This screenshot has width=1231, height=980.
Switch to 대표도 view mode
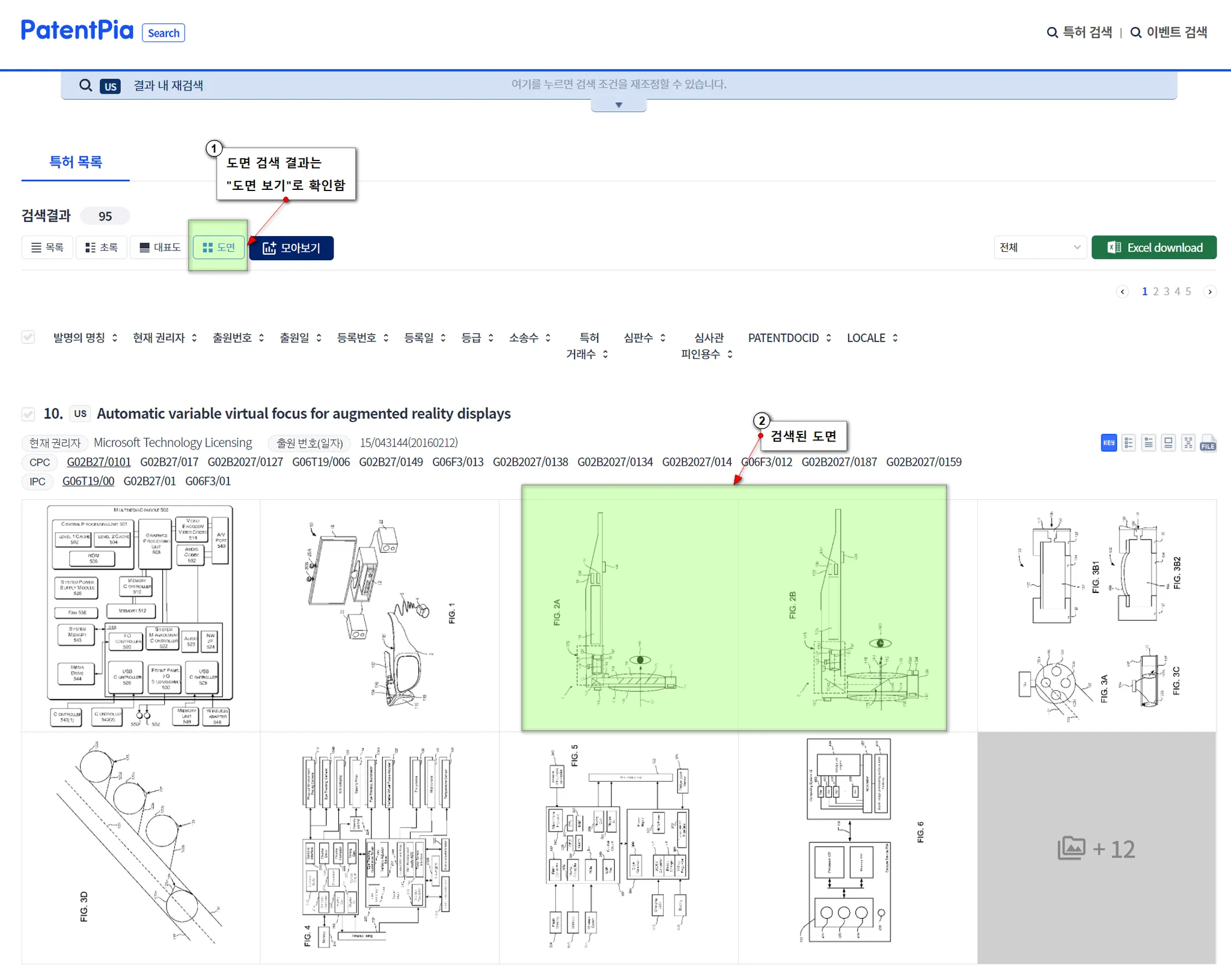click(160, 248)
